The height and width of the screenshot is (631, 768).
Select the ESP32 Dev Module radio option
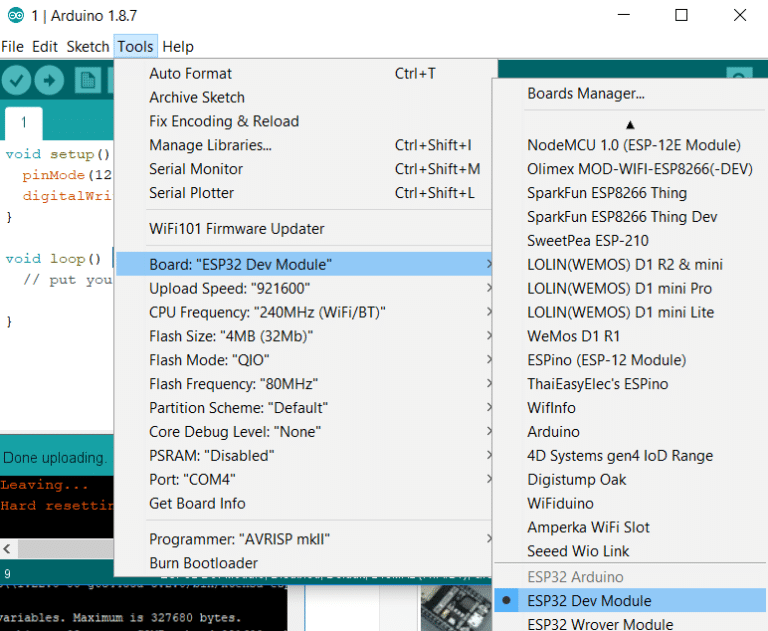pos(630,600)
